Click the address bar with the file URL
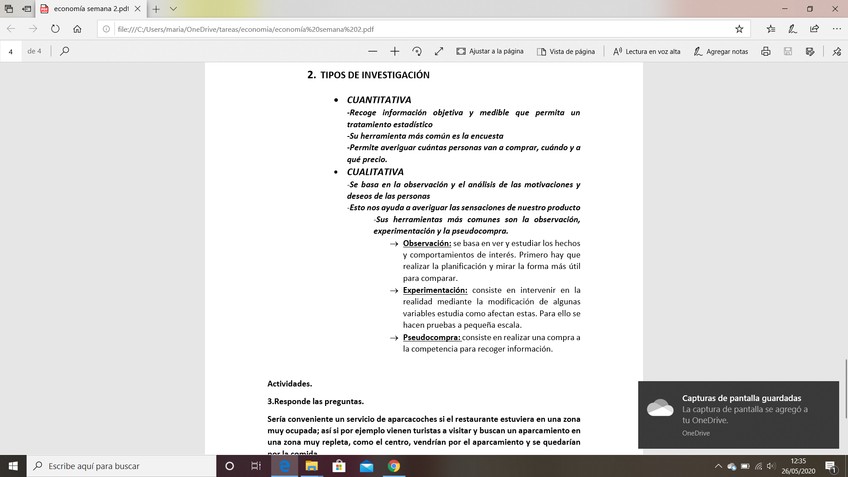This screenshot has width=848, height=477. pyautogui.click(x=422, y=29)
